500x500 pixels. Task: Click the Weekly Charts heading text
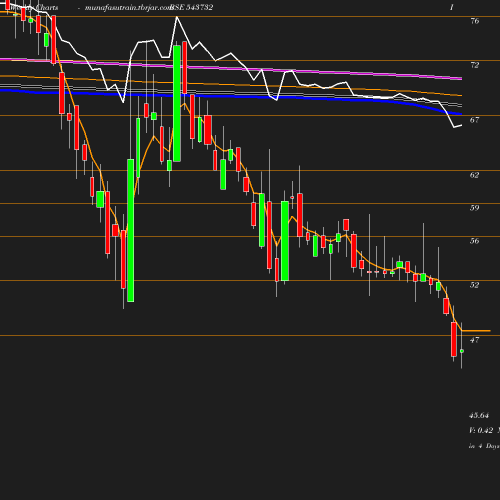[x=33, y=7]
